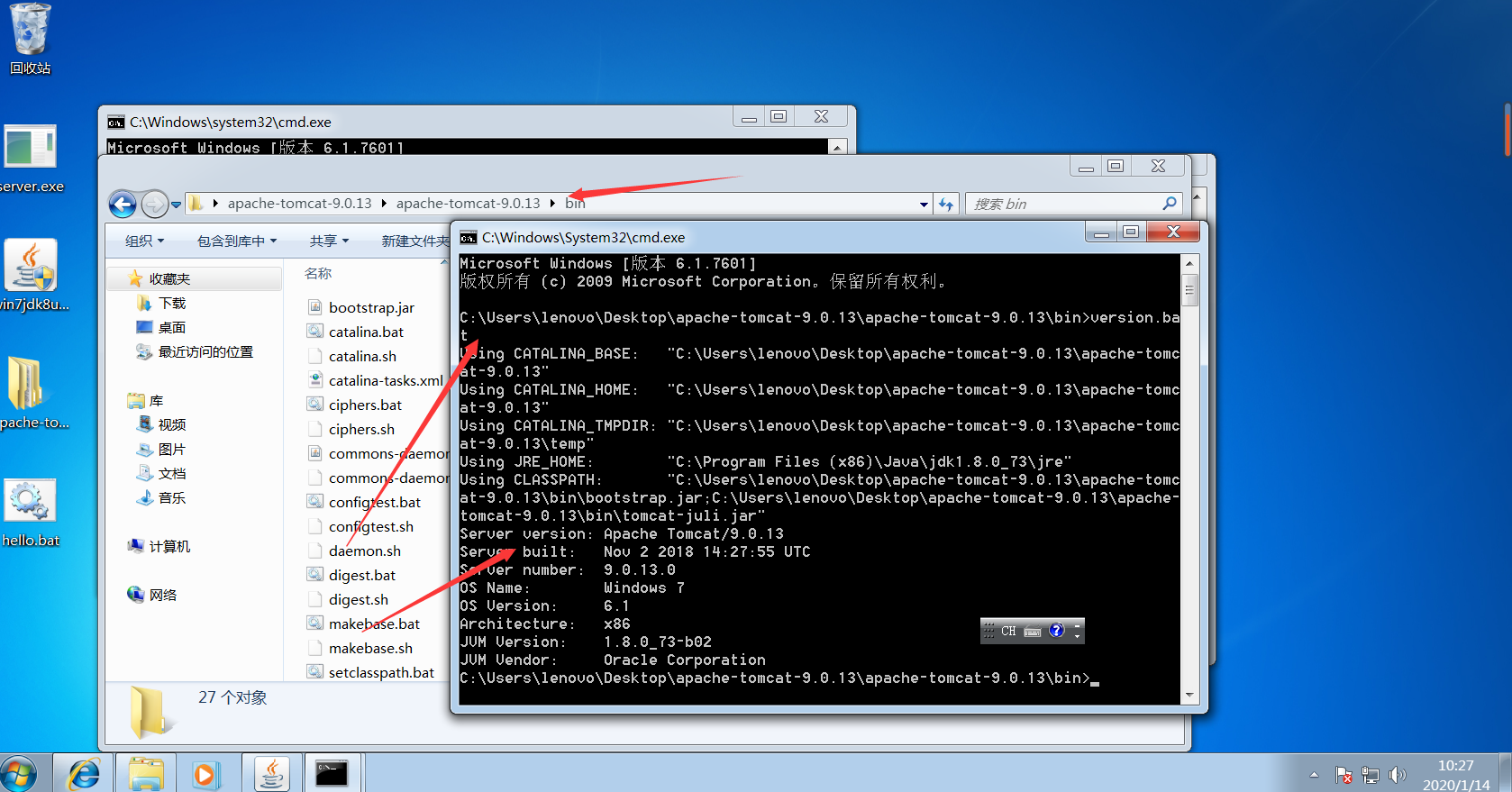Screen dimensions: 1512x792
Task: Select 收藏夹 in navigation pane
Action: click(x=169, y=278)
